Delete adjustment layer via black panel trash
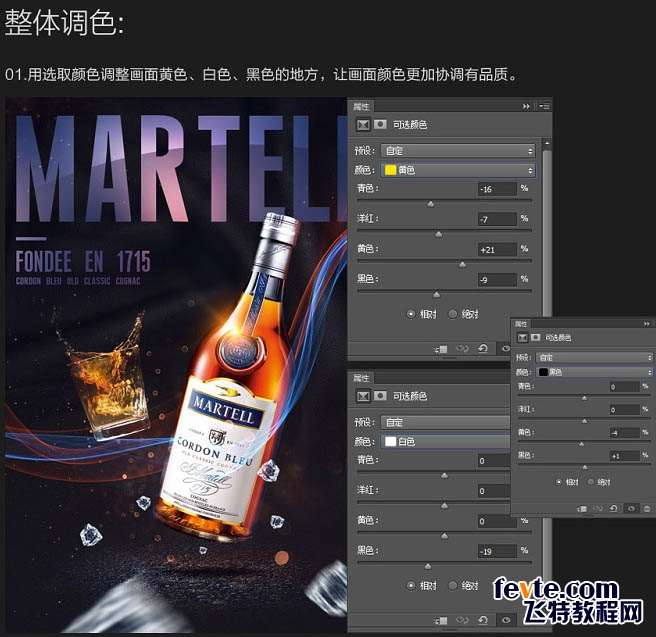Image resolution: width=656 pixels, height=637 pixels. click(647, 509)
